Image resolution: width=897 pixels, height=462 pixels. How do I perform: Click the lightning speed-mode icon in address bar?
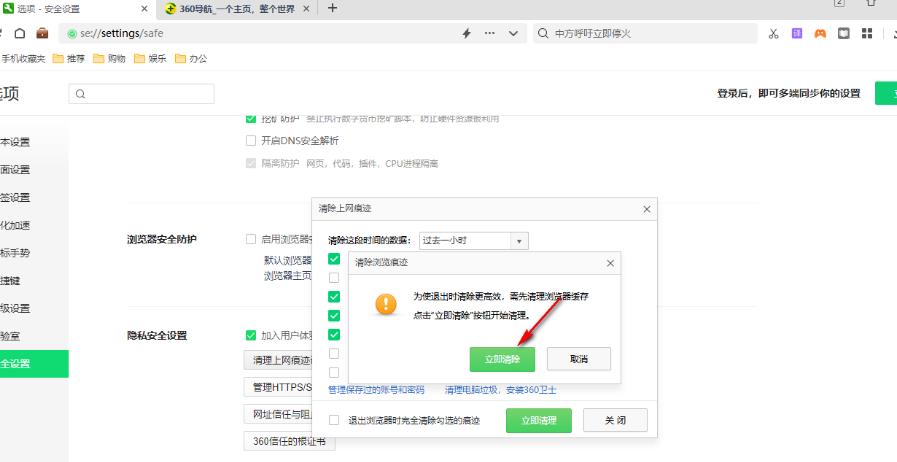(466, 33)
